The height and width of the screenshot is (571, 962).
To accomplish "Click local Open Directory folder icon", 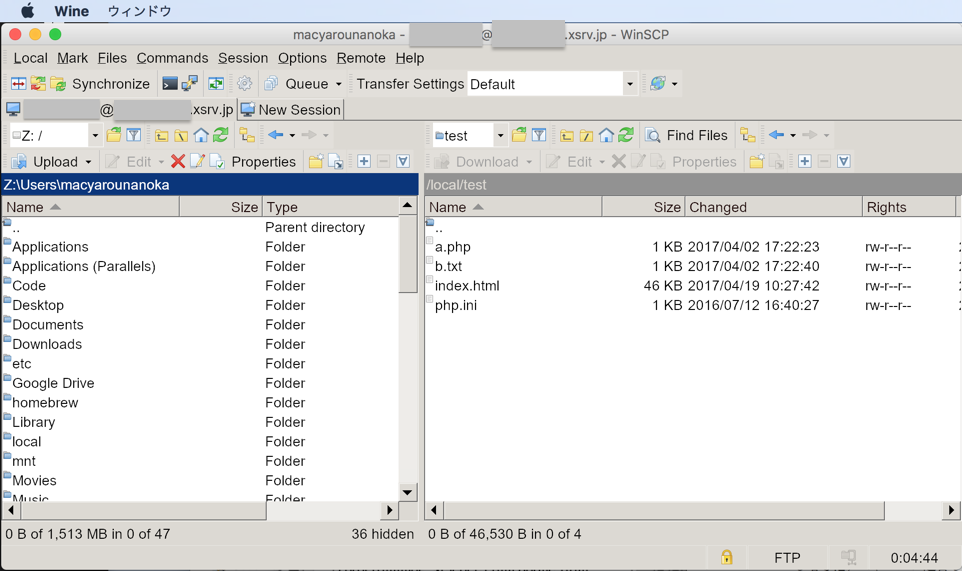I will click(x=114, y=135).
